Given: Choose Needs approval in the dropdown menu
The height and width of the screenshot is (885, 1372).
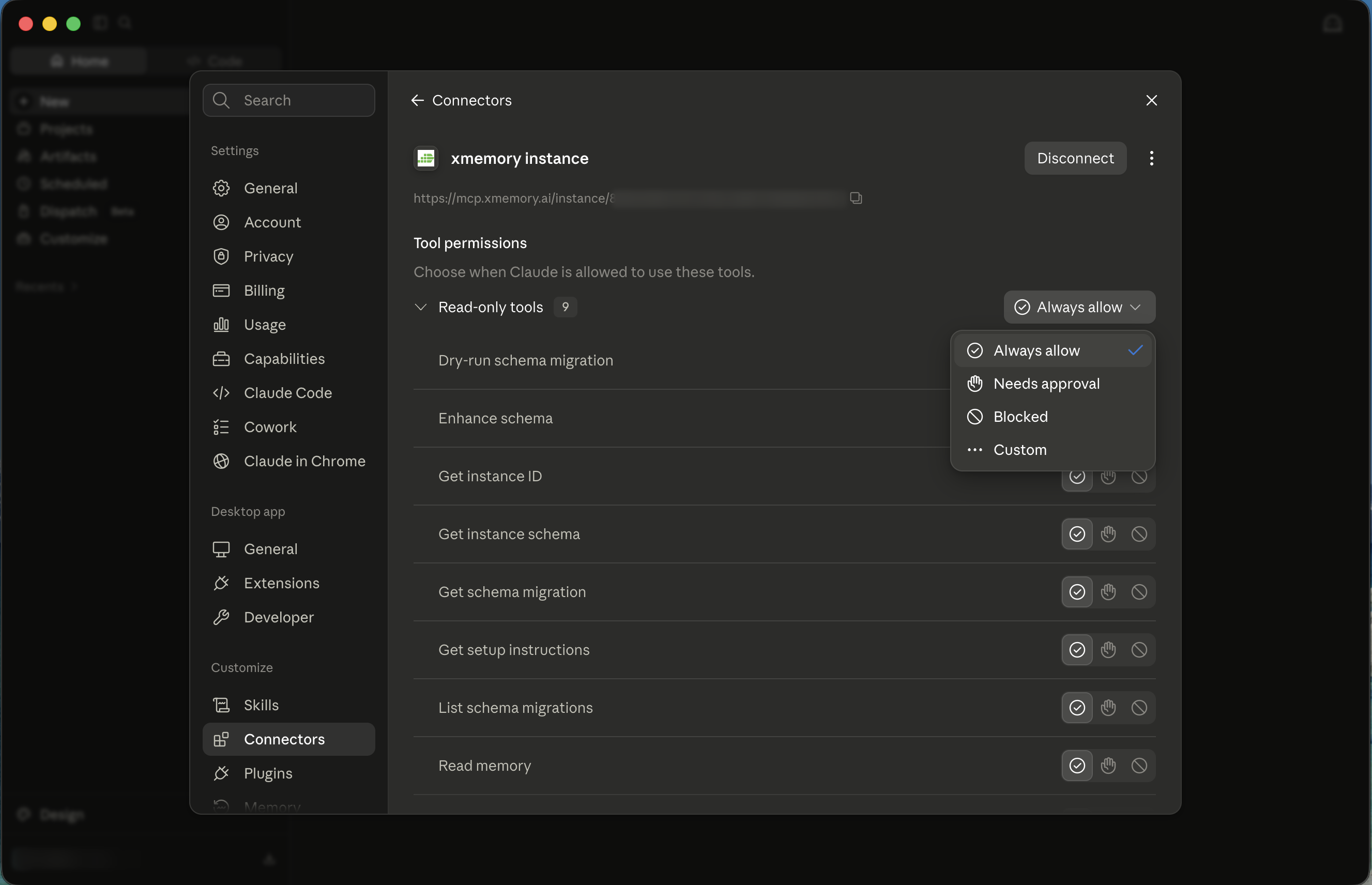Looking at the screenshot, I should point(1053,384).
